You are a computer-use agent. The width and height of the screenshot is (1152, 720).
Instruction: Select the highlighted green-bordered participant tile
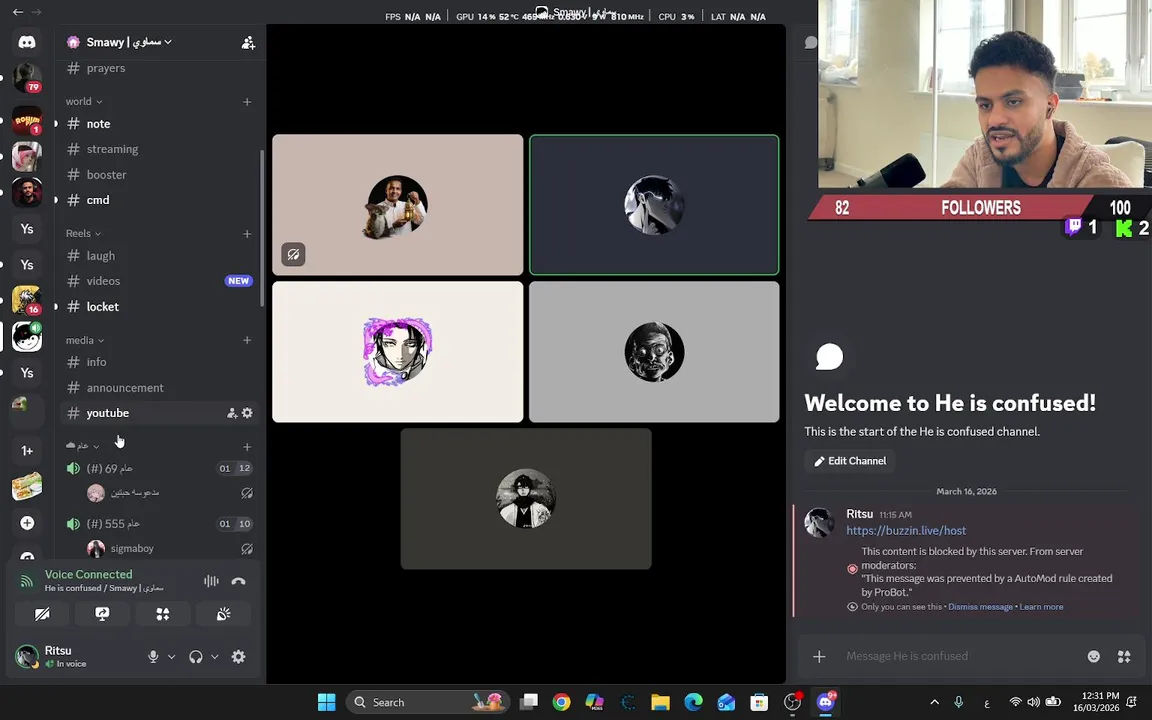tap(654, 204)
